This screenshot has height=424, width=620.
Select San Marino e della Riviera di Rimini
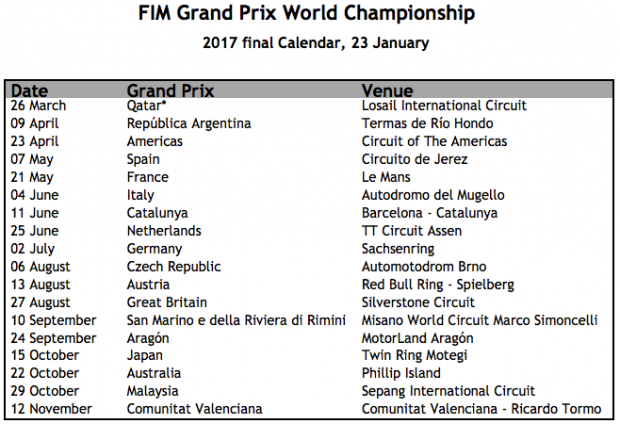click(x=236, y=320)
